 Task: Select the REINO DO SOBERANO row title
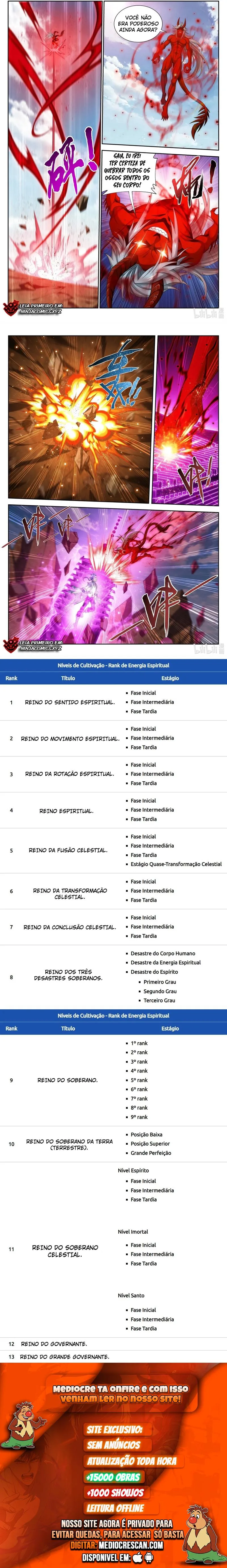pyautogui.click(x=67, y=1080)
